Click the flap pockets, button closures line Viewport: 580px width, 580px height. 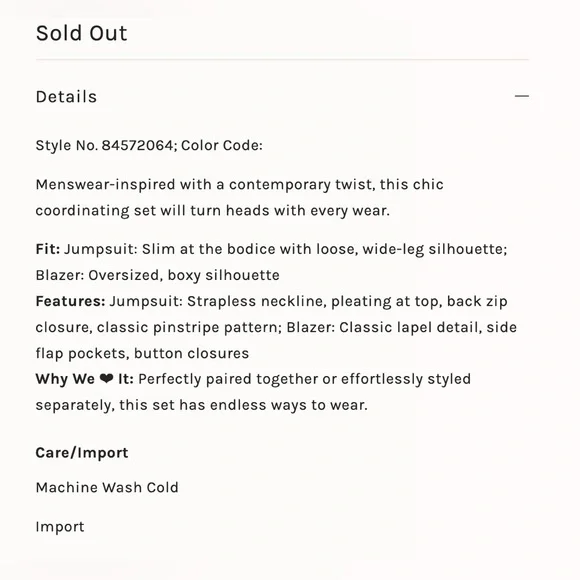(142, 353)
